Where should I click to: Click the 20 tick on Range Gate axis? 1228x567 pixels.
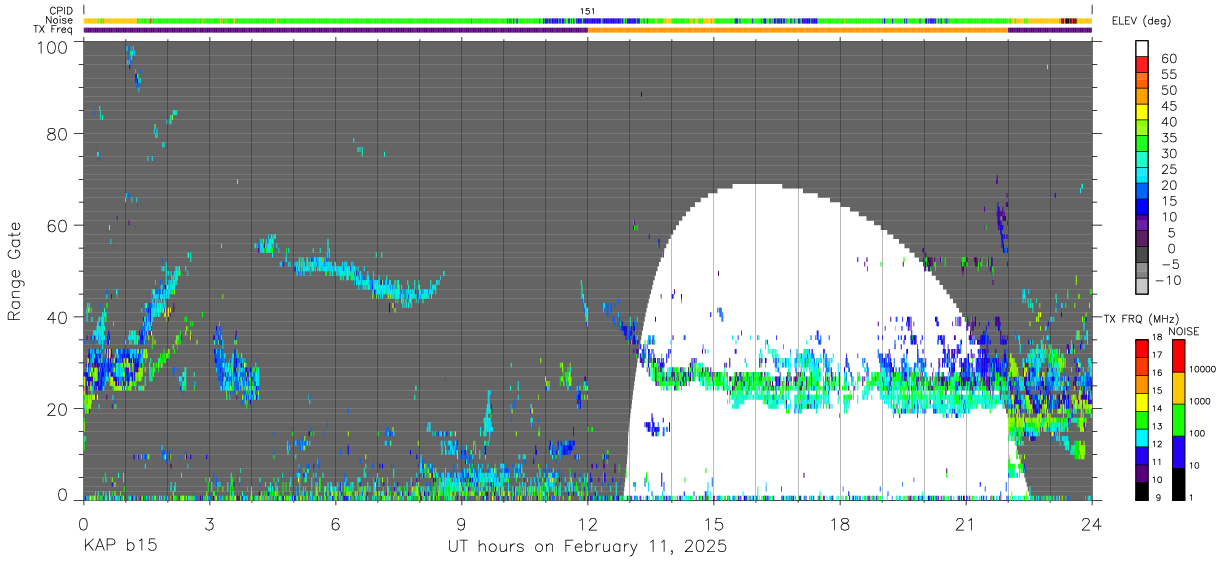point(59,409)
